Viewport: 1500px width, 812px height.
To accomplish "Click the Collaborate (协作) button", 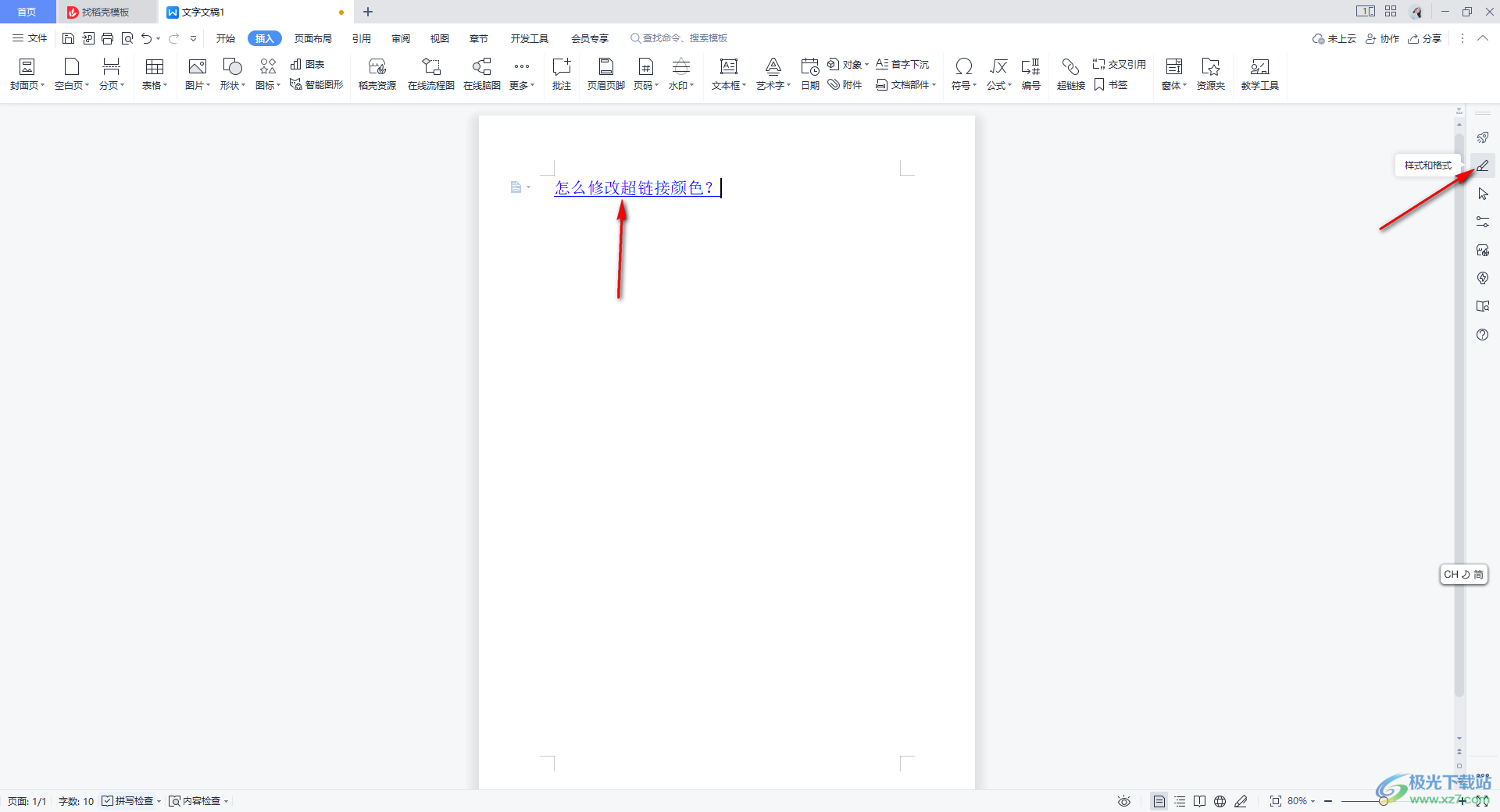I will (1382, 38).
